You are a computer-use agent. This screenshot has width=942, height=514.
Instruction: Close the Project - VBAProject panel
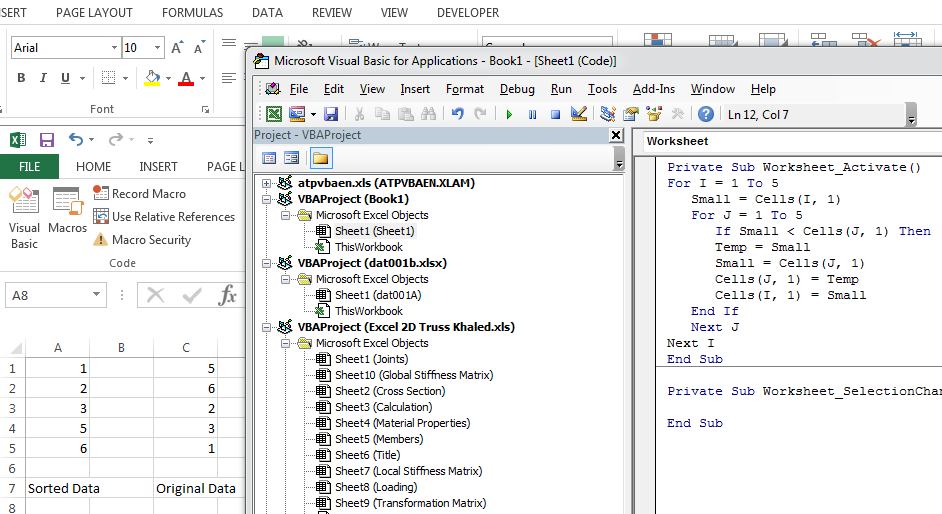(x=616, y=135)
